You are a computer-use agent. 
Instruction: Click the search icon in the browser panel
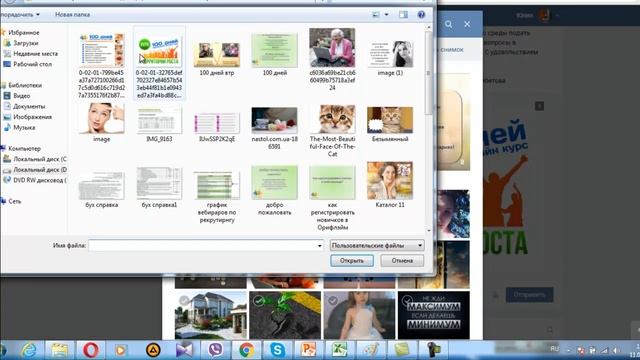pos(449,24)
